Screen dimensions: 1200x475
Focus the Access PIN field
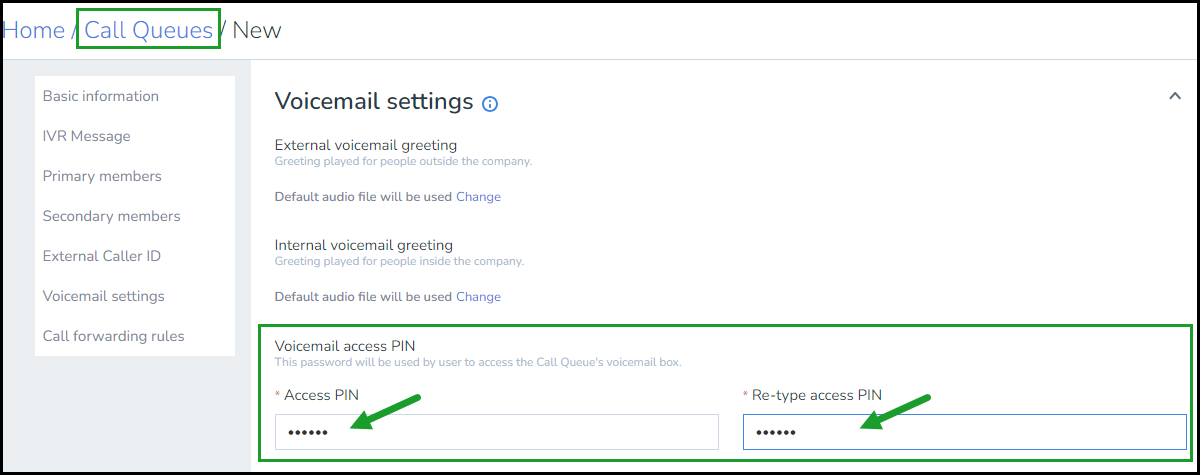point(497,432)
